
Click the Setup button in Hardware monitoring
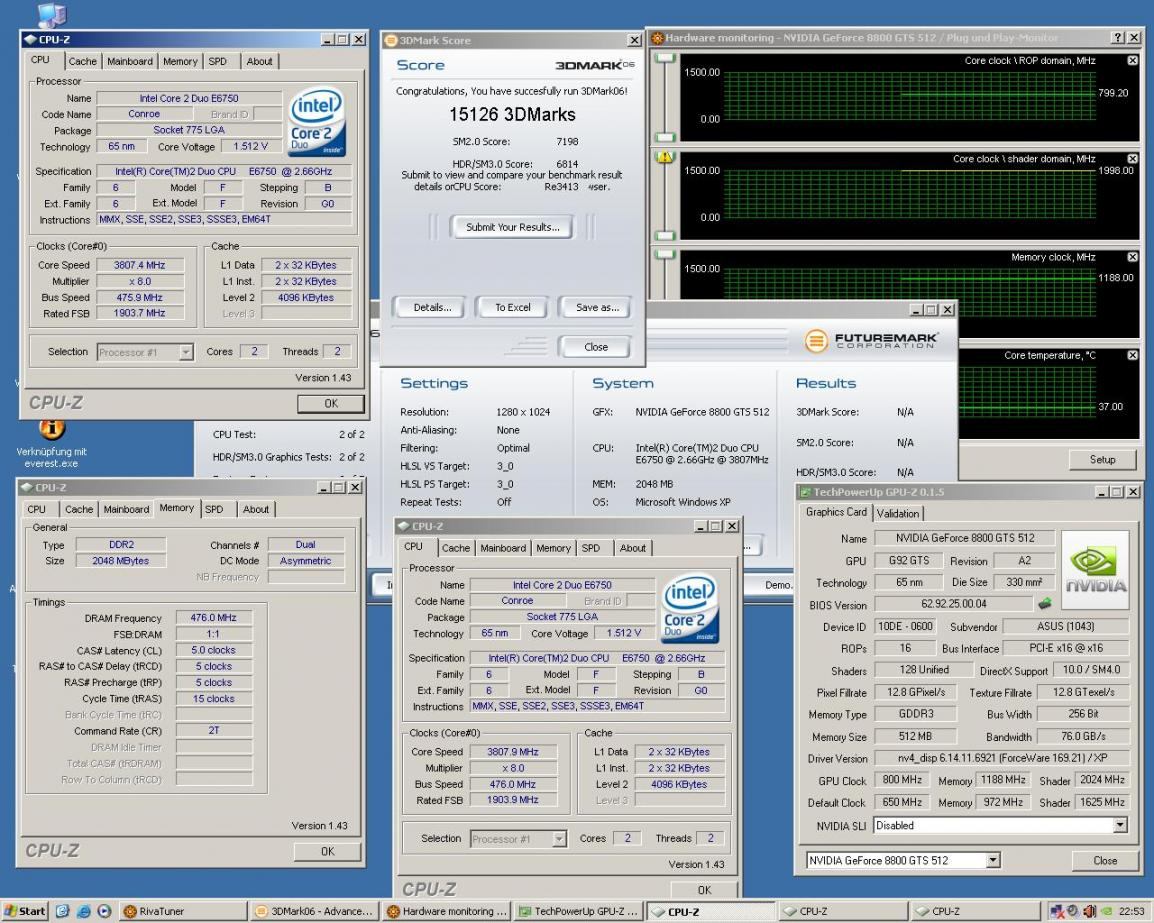[x=1102, y=459]
